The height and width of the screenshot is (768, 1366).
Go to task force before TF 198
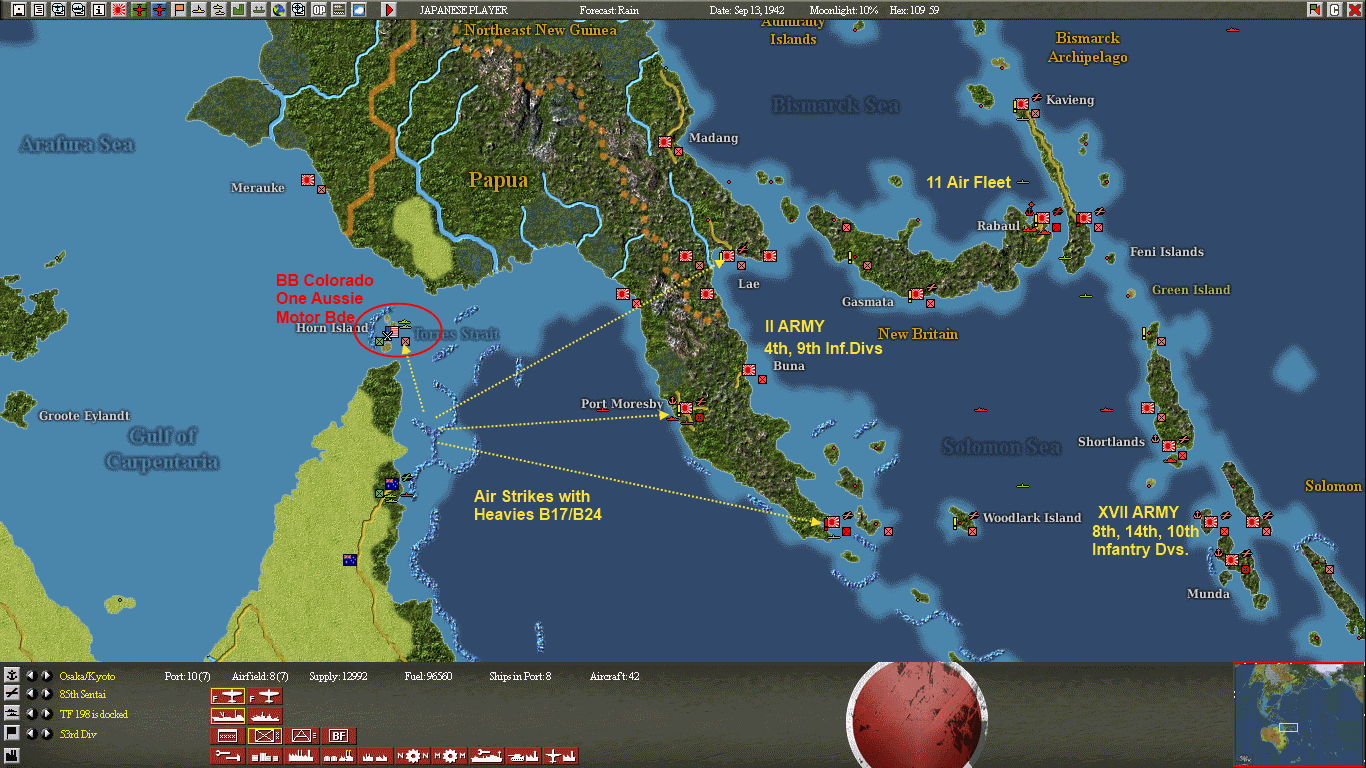(31, 714)
